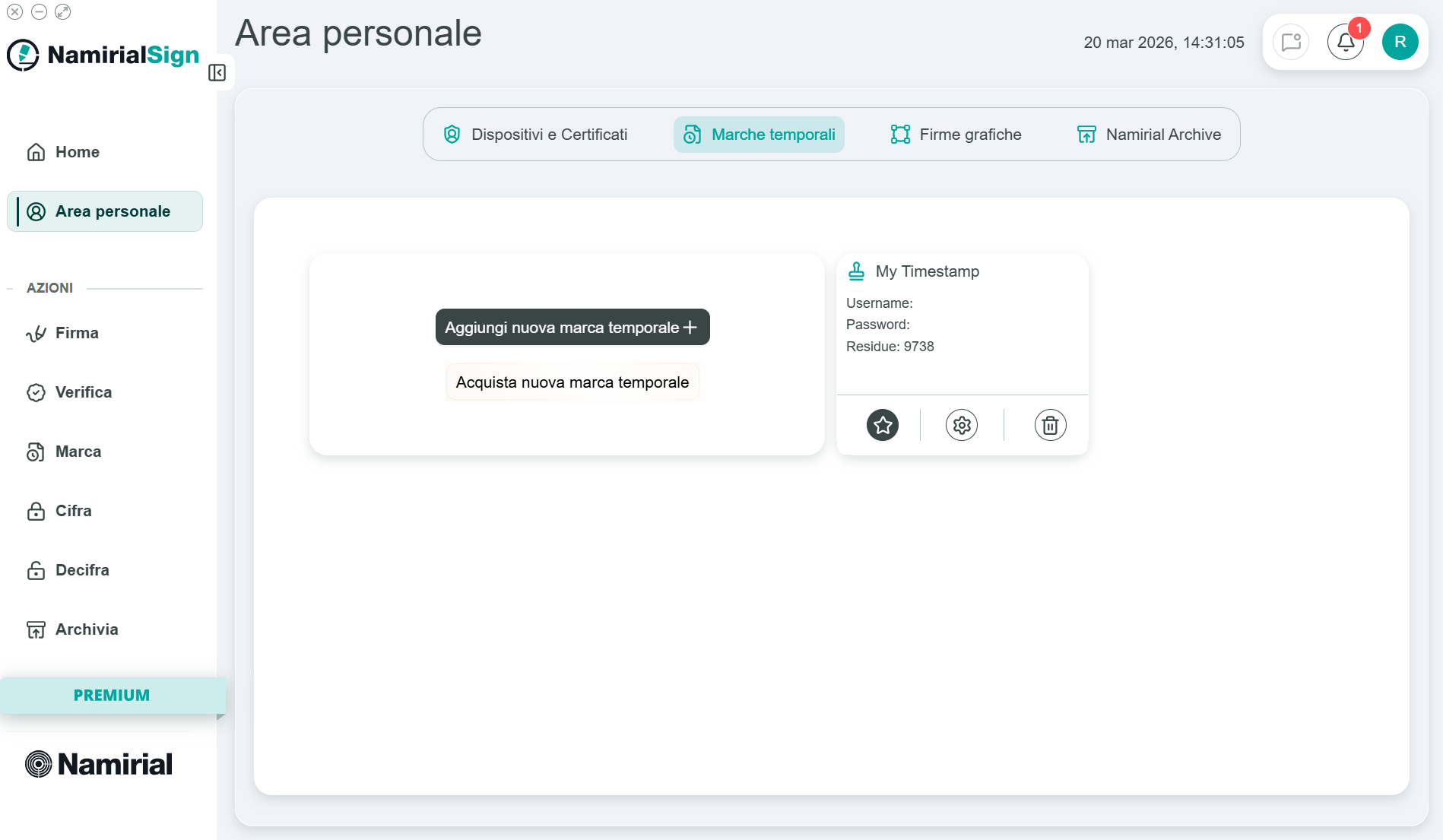Click the window minimize button at the window's top-left
The width and height of the screenshot is (1443, 840).
(40, 11)
